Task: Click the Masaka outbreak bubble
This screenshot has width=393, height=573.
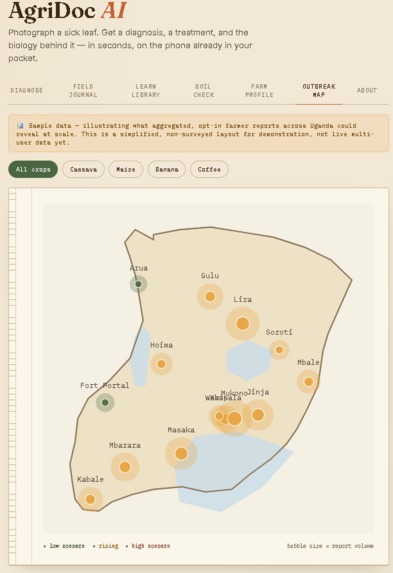Action: point(181,454)
